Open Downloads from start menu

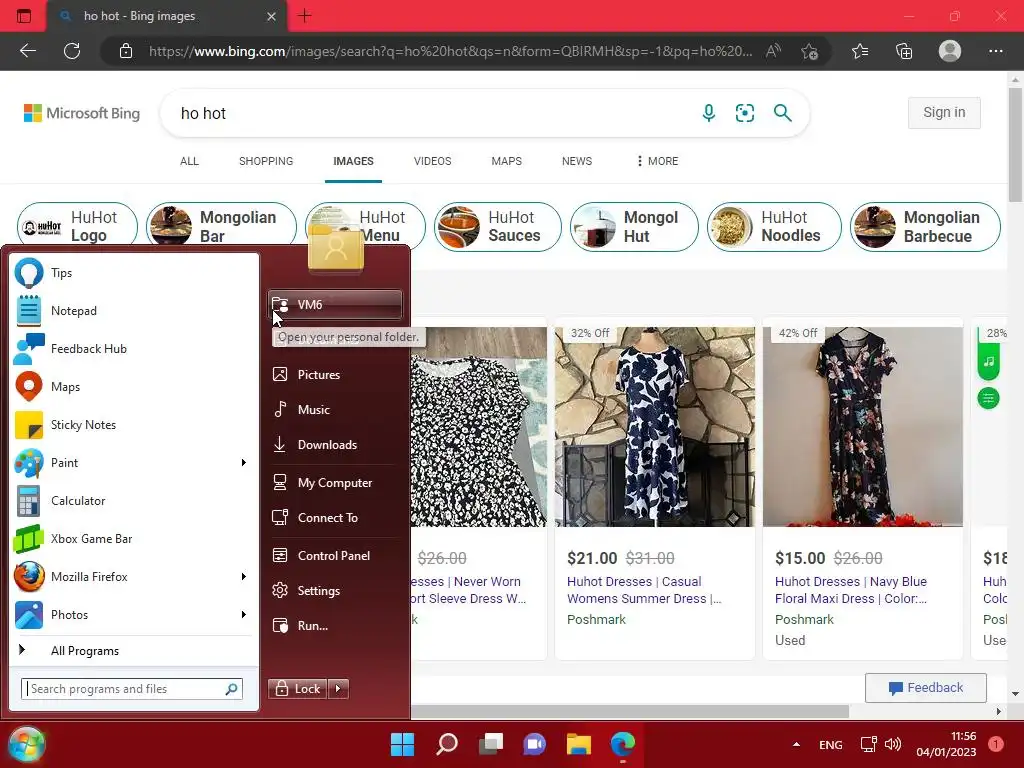pos(334,445)
